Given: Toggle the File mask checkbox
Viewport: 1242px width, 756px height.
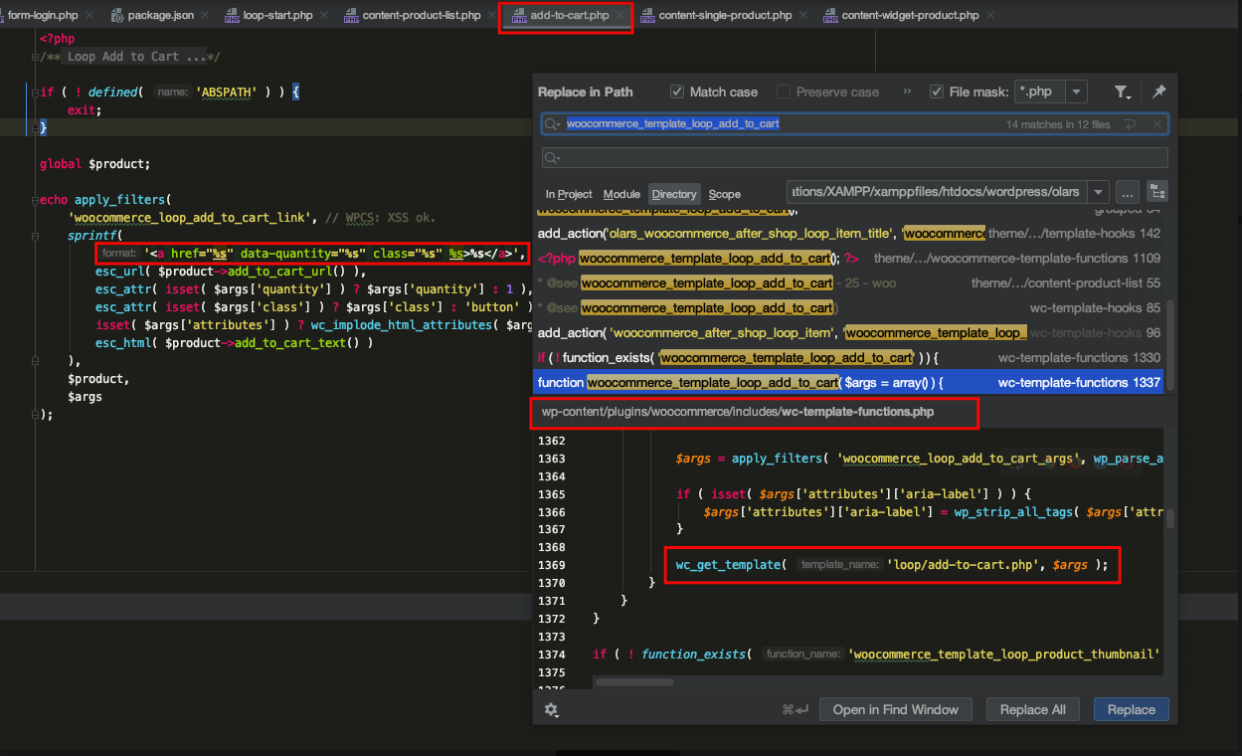Looking at the screenshot, I should 937,92.
